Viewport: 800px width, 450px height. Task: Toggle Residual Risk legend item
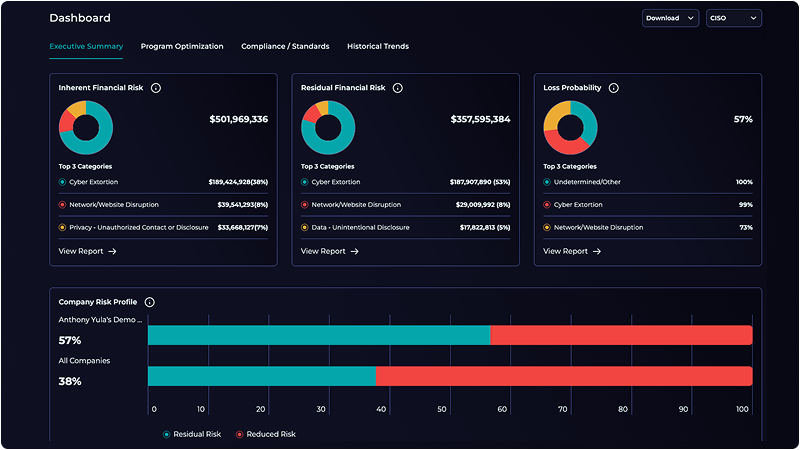192,434
